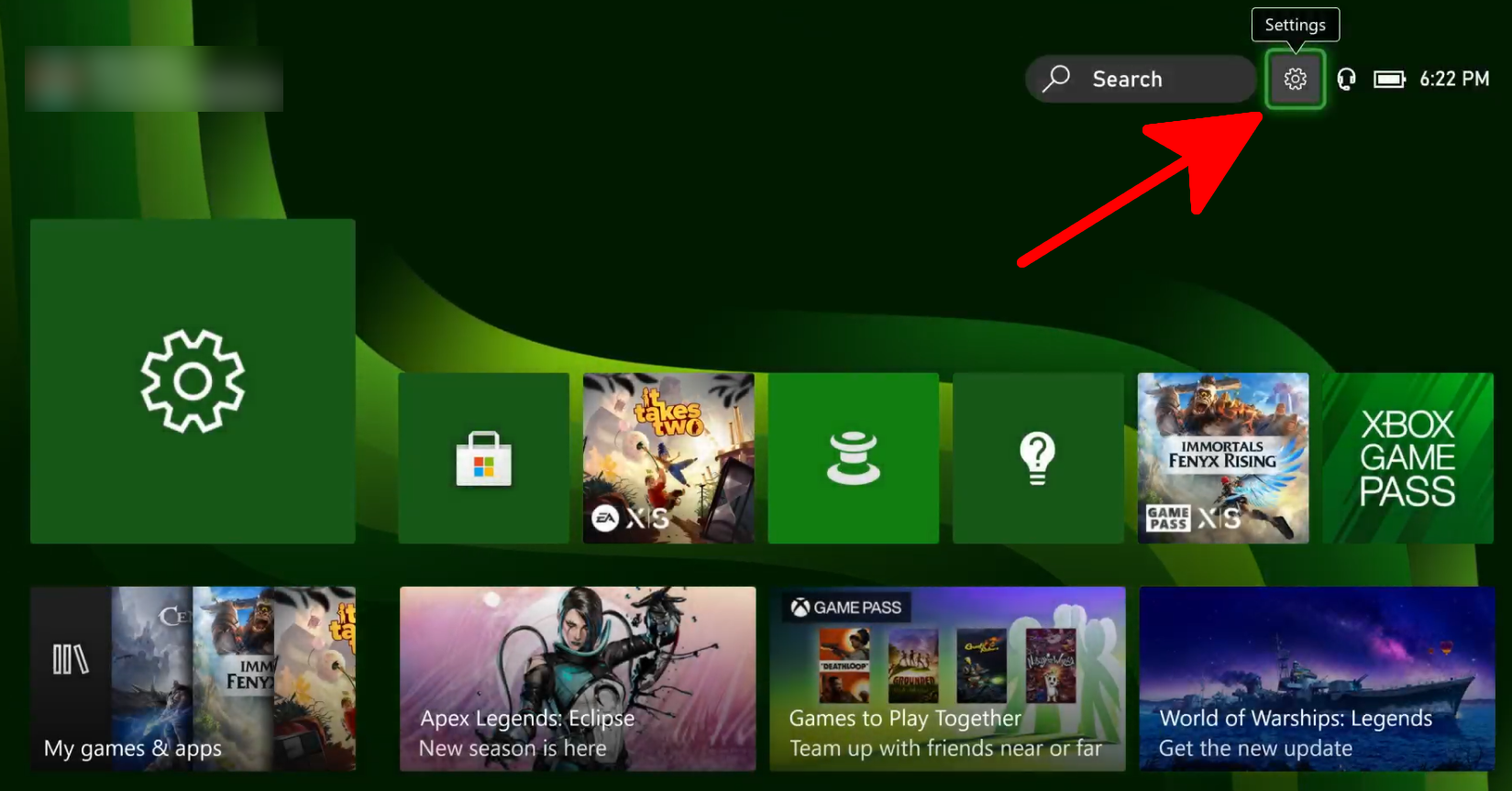
Task: Launch Immortals Fenyx Rising tile
Action: click(x=1223, y=458)
